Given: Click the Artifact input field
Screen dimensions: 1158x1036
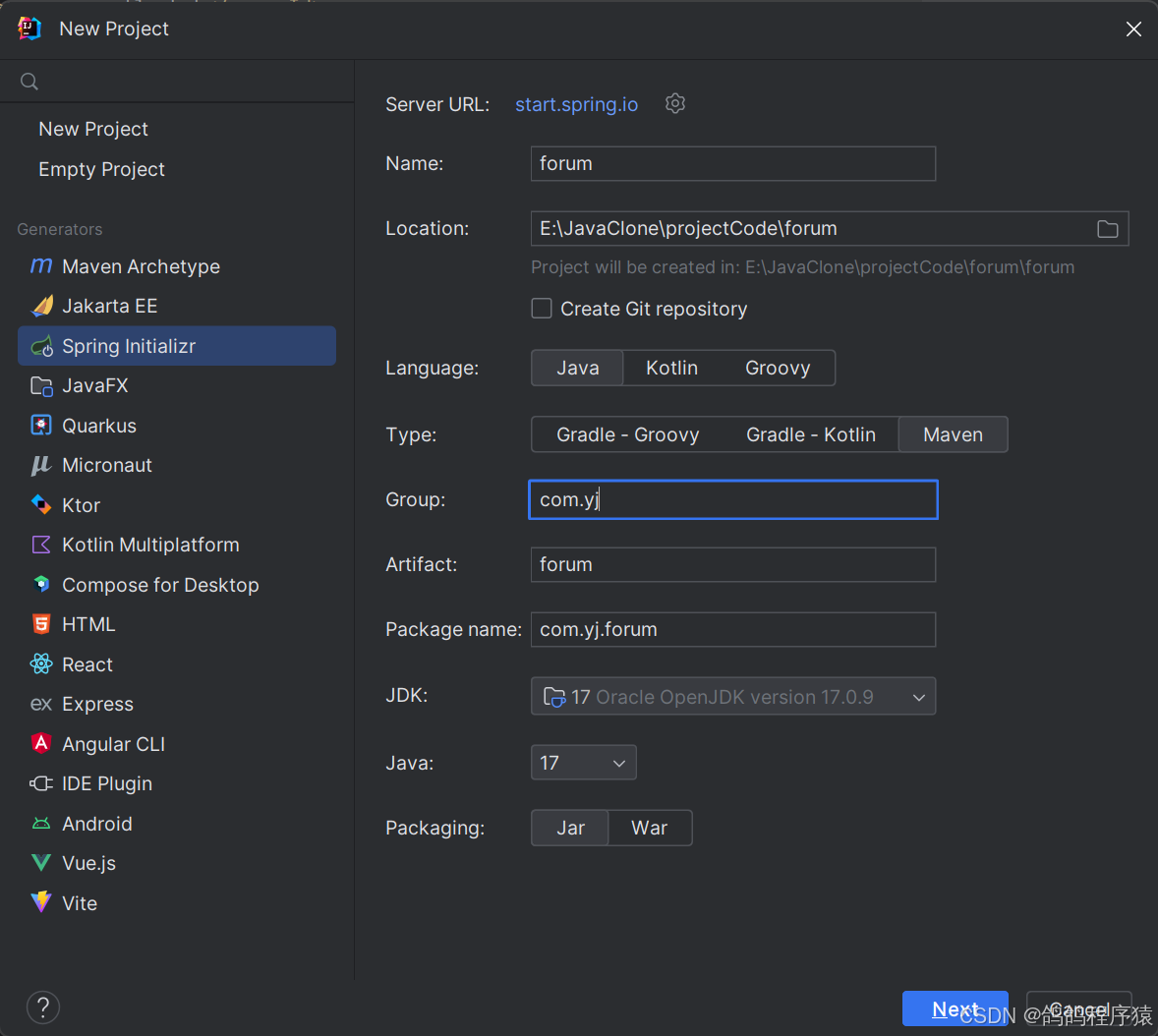Looking at the screenshot, I should 733,564.
